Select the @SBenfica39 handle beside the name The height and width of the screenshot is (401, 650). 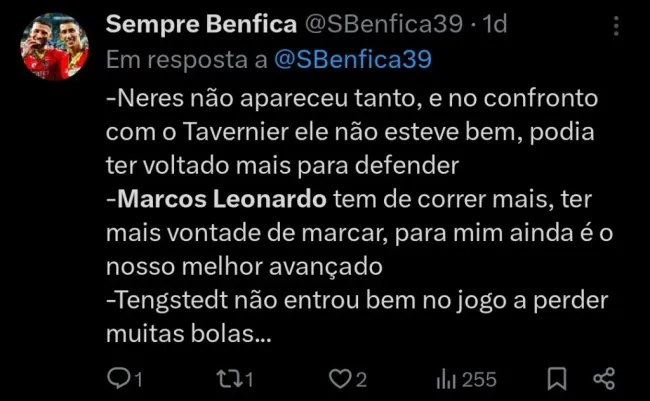[368, 24]
